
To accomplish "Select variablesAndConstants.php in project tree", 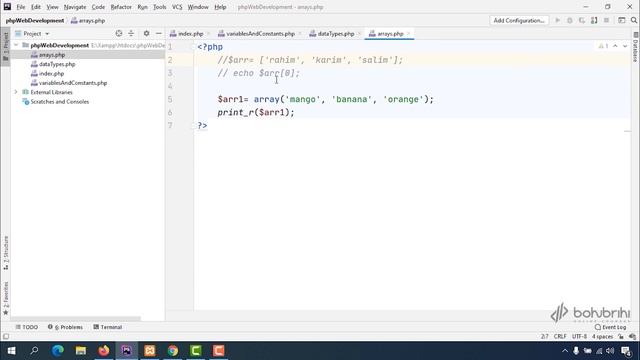I will click(73, 83).
